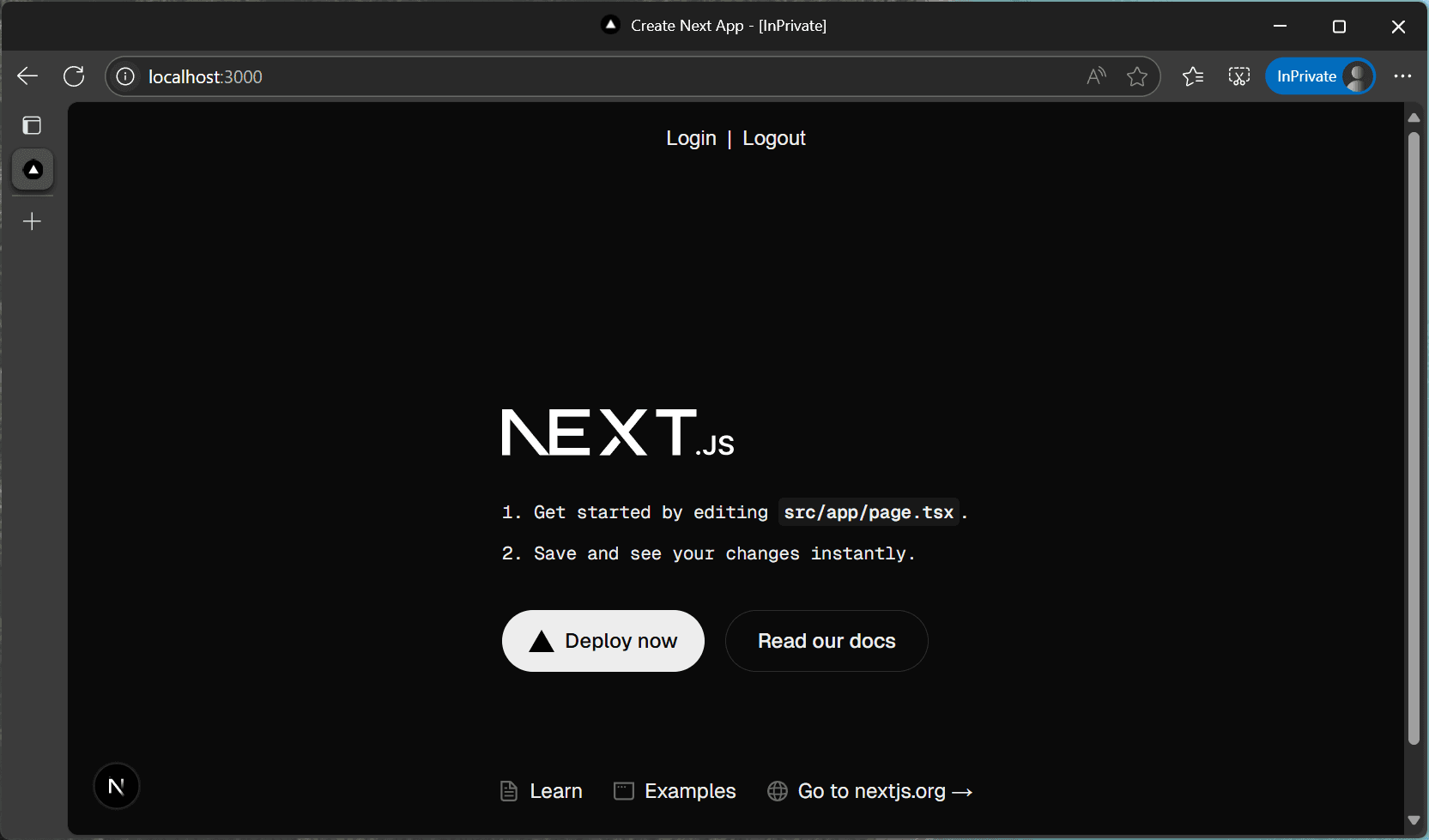Click the scrollbar down arrow
Image resolution: width=1429 pixels, height=840 pixels.
coord(1414,820)
